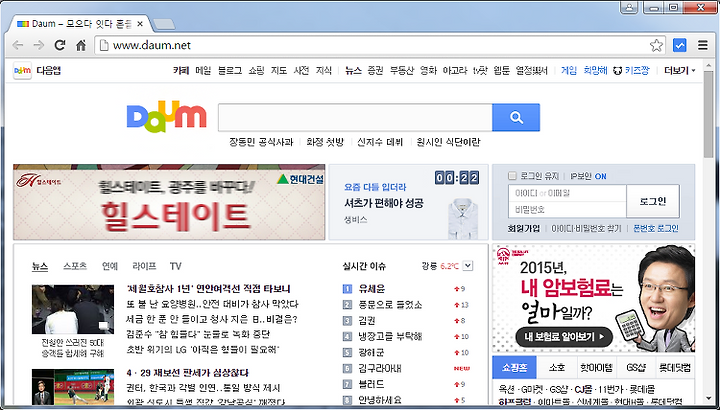Switch to the 스포츠 news tab
The image size is (720, 410).
(75, 266)
